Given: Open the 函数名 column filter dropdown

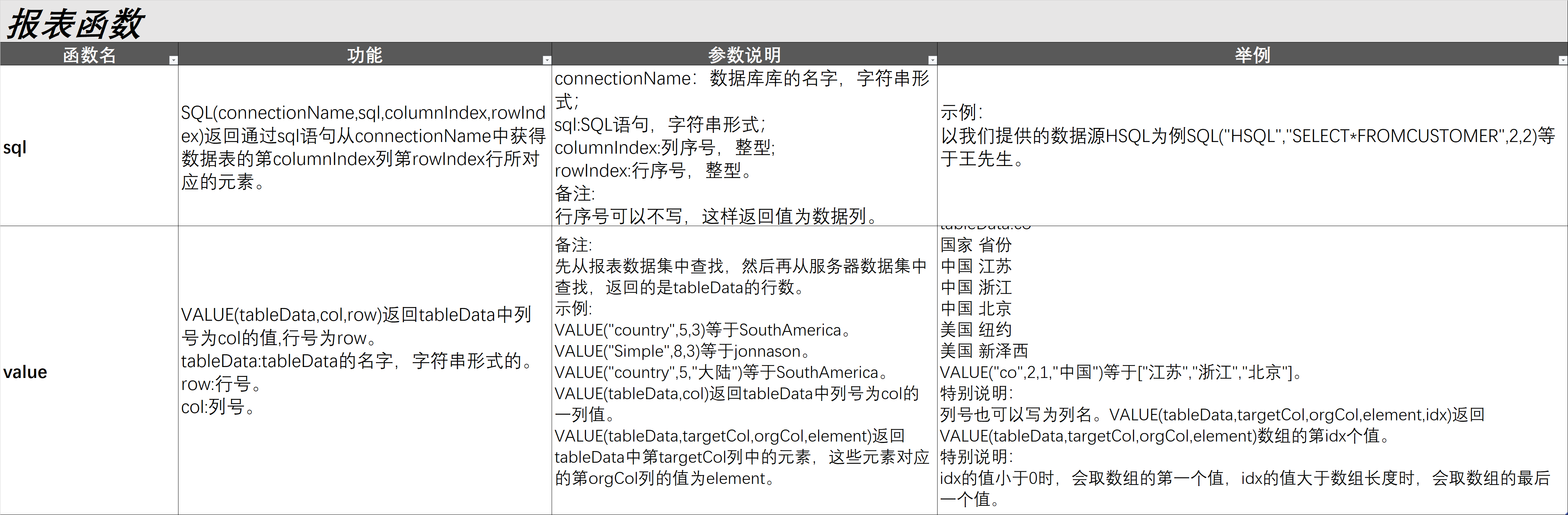Looking at the screenshot, I should coord(174,60).
